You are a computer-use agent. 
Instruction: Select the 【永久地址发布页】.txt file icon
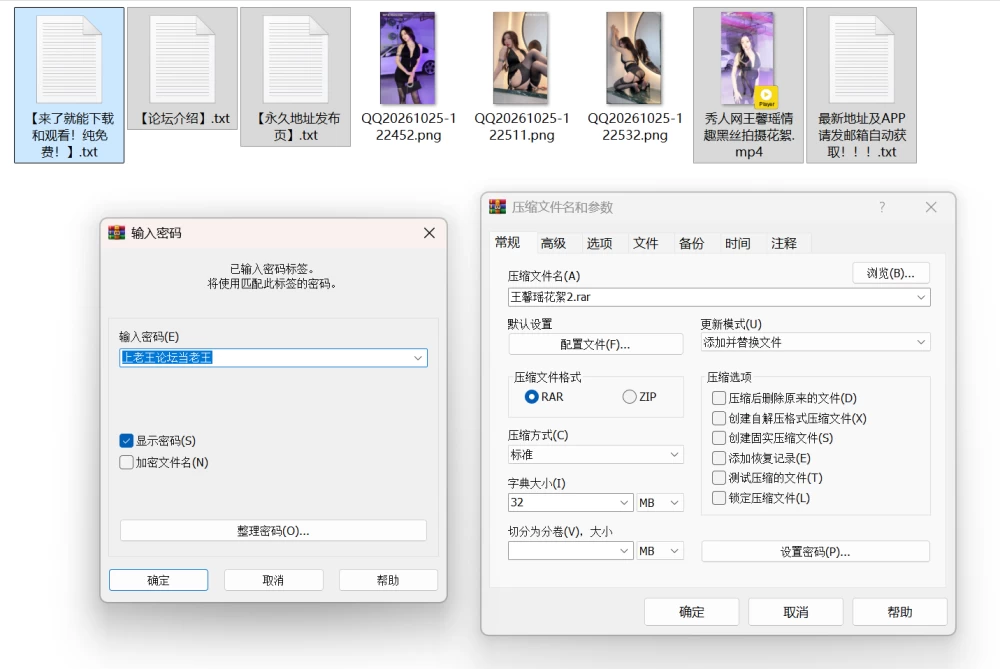[295, 59]
